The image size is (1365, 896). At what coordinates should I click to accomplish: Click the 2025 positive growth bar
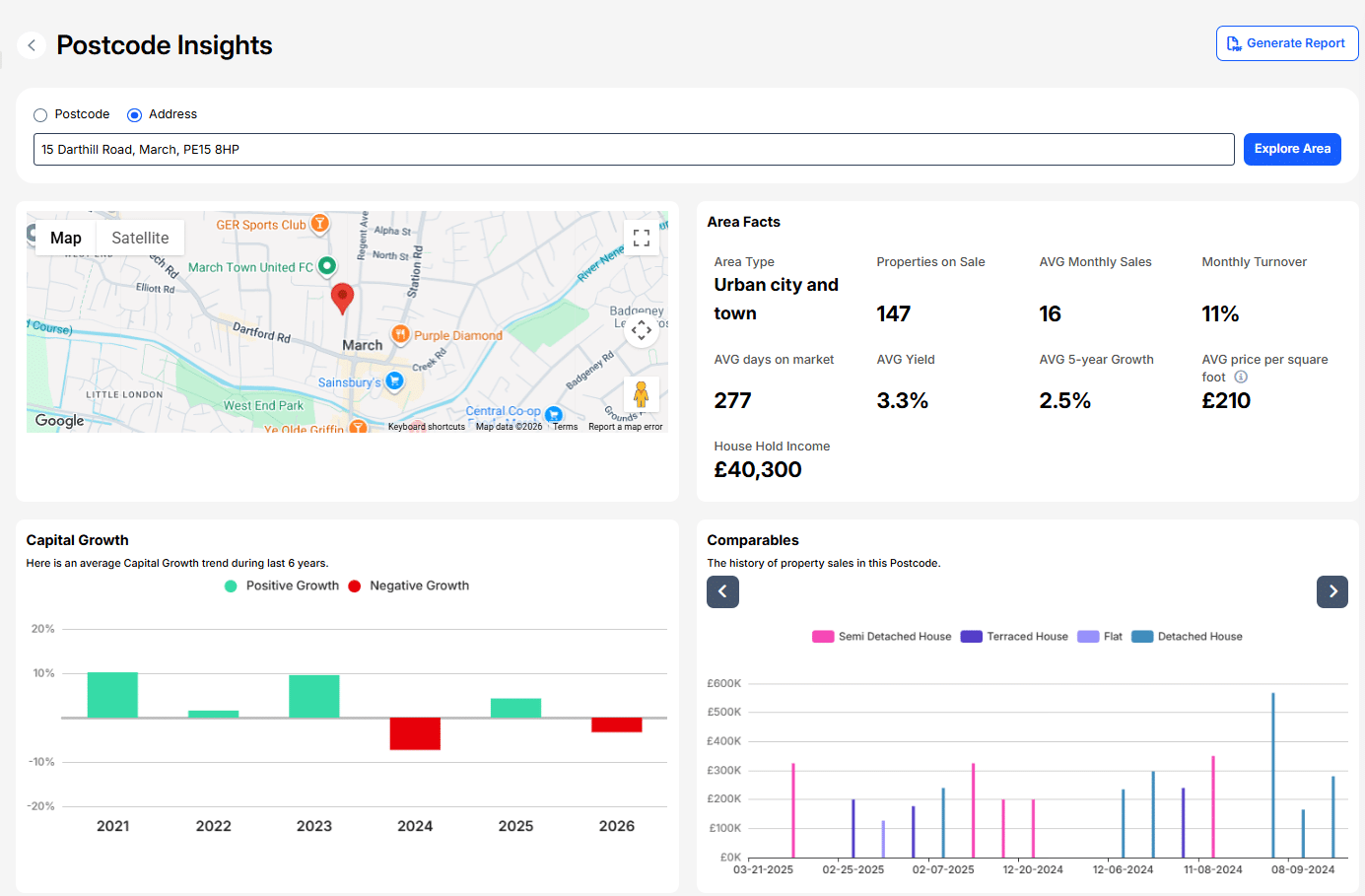pyautogui.click(x=516, y=708)
